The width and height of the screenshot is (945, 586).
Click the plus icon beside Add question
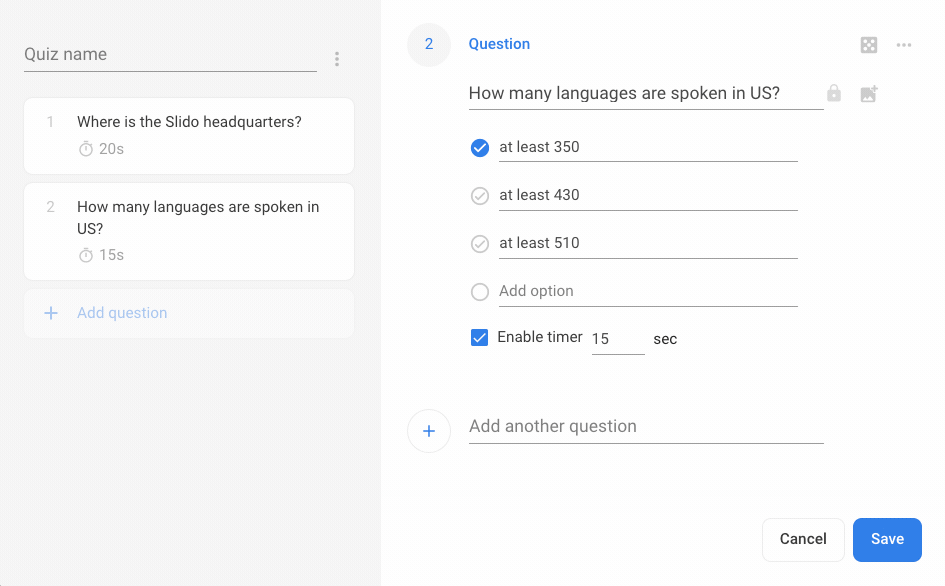(51, 313)
